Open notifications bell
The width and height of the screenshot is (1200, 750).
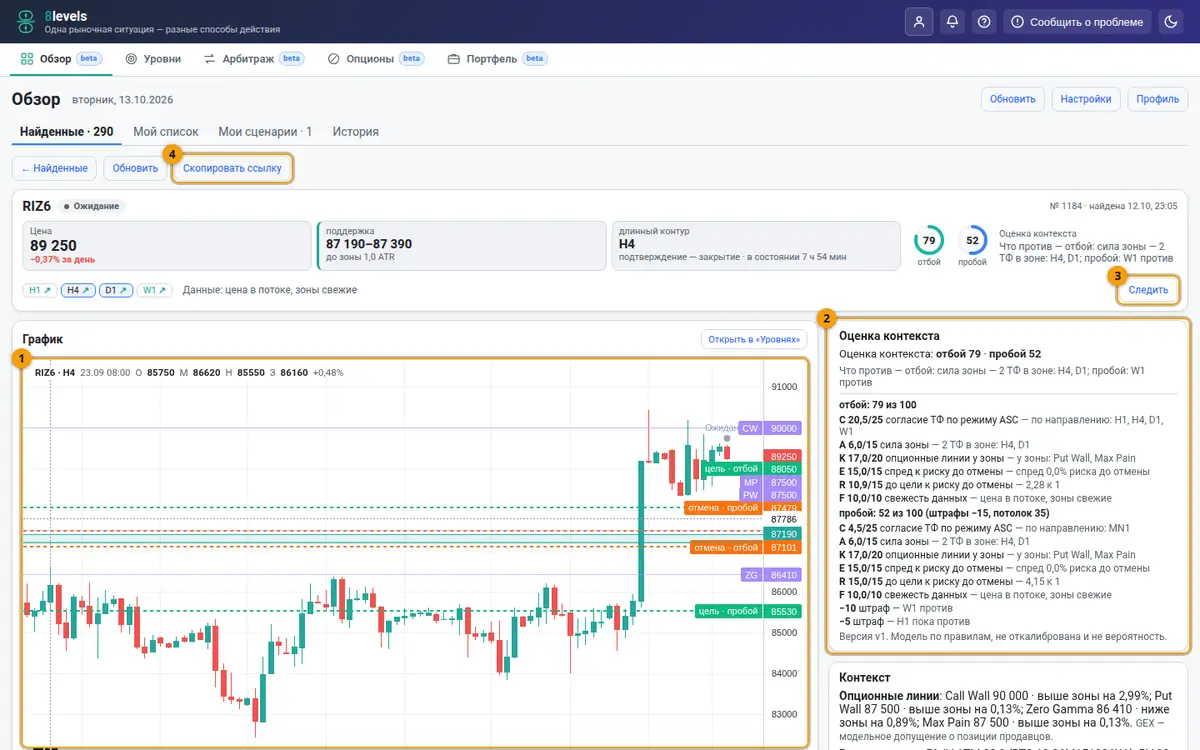[952, 22]
